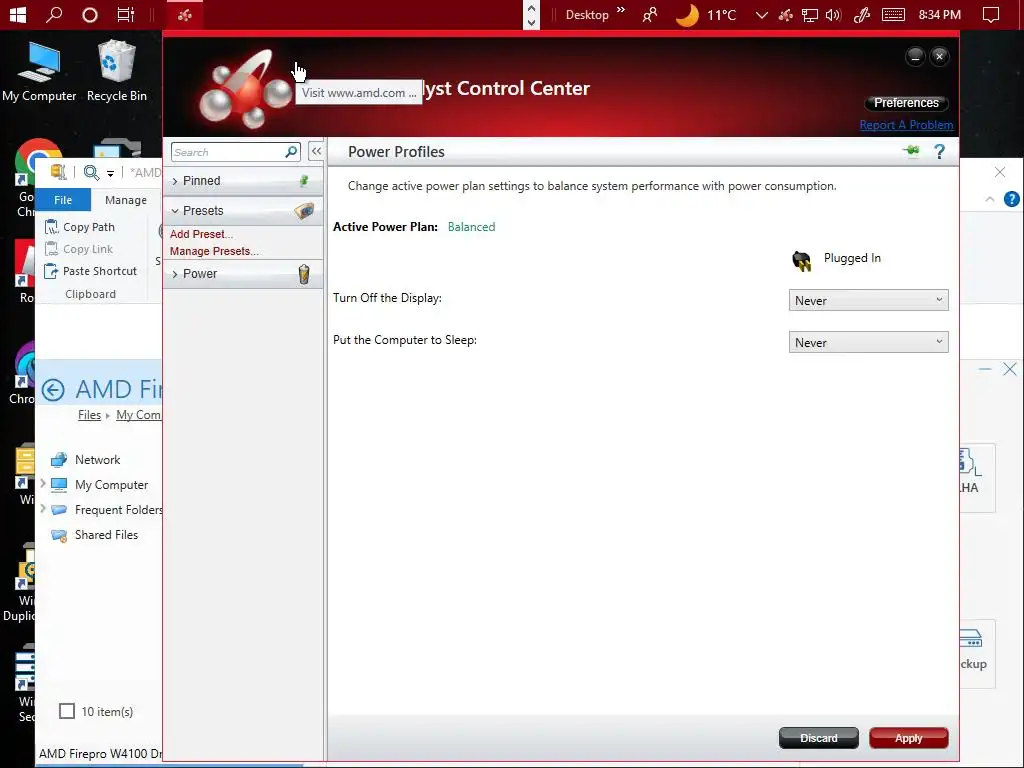1024x768 pixels.
Task: Open the File tab in file manager
Action: click(x=63, y=200)
